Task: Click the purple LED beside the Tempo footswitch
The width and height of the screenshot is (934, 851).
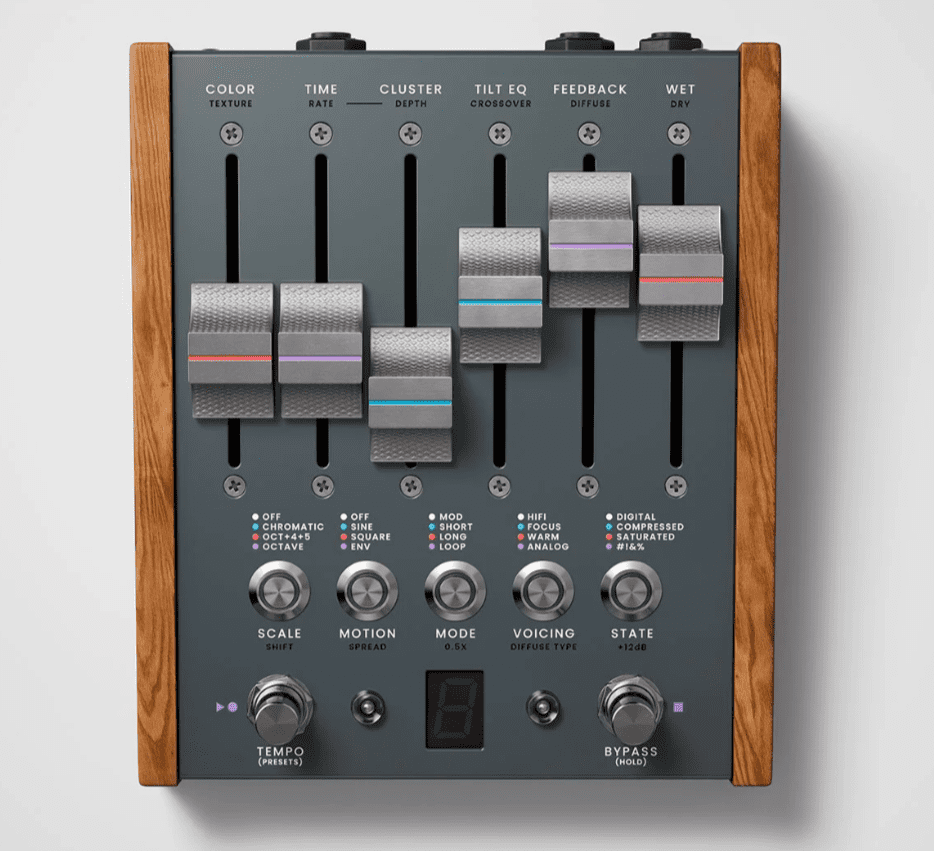Action: (232, 706)
